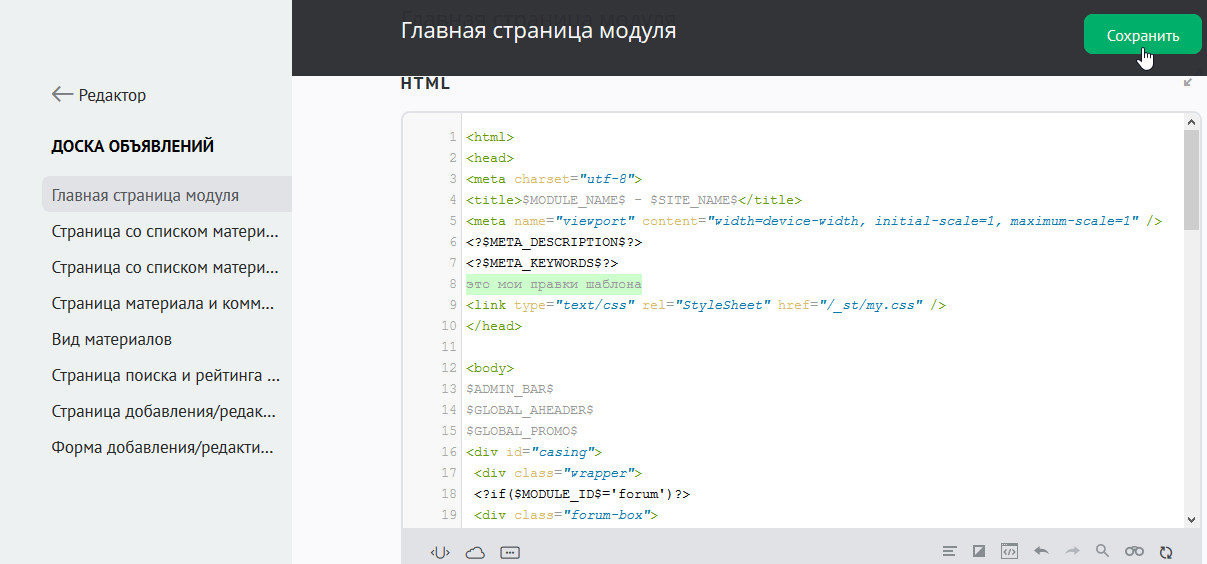Collapse the HTML editor with diagonal arrow
1207x564 pixels.
[1188, 83]
